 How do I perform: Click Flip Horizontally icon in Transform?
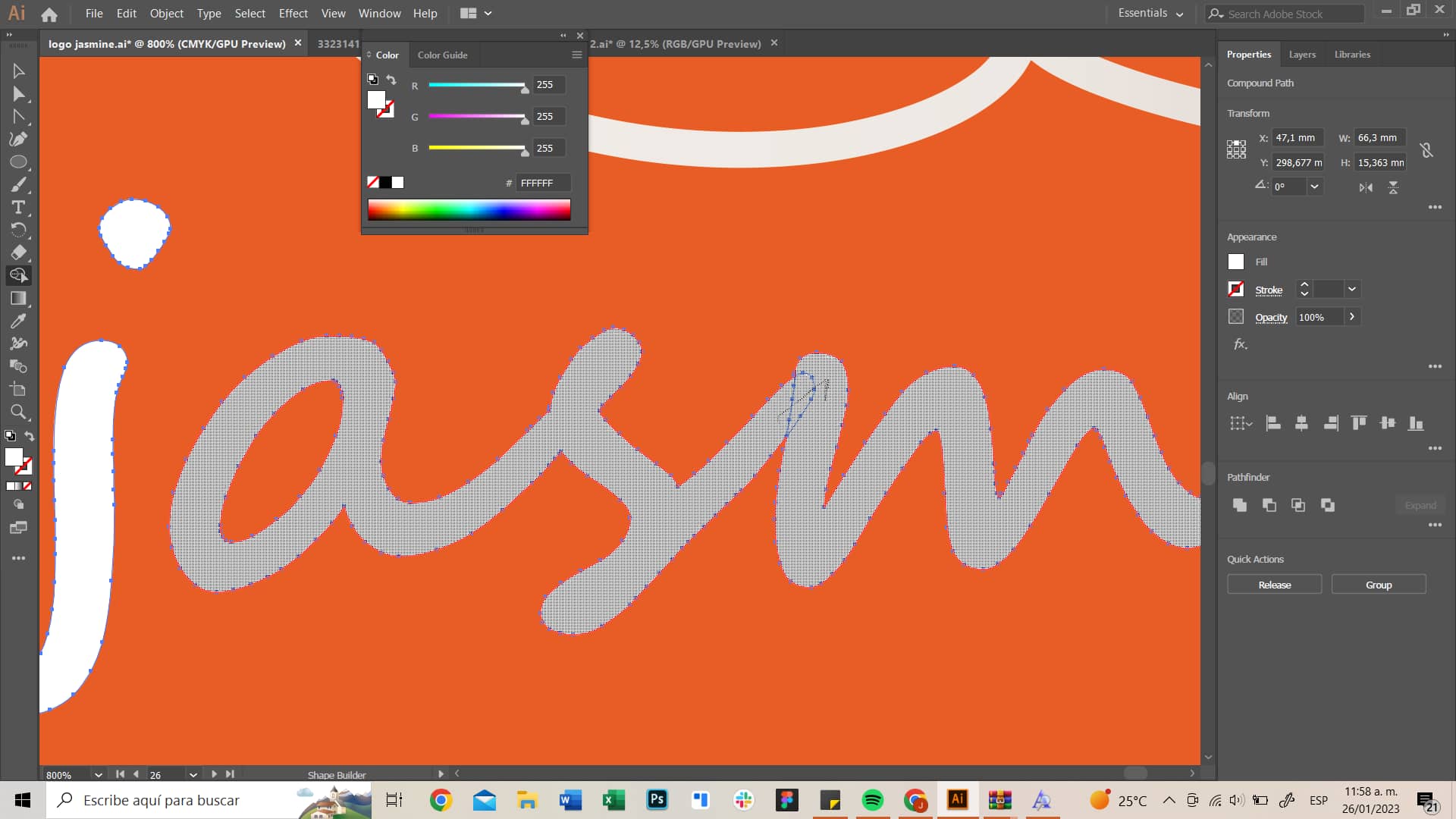coord(1366,187)
